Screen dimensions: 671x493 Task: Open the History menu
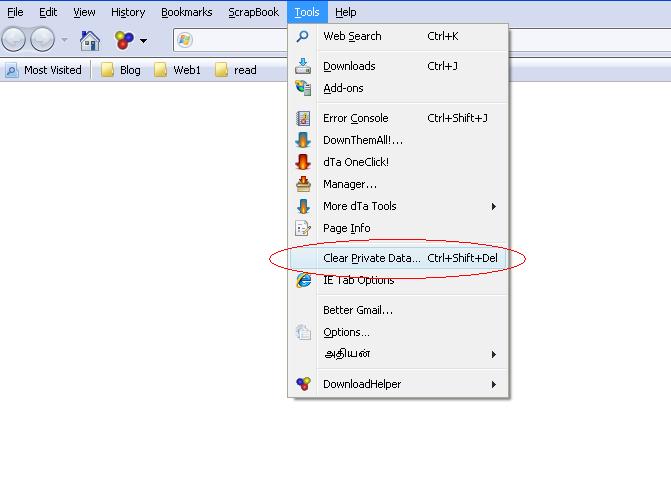[x=128, y=12]
